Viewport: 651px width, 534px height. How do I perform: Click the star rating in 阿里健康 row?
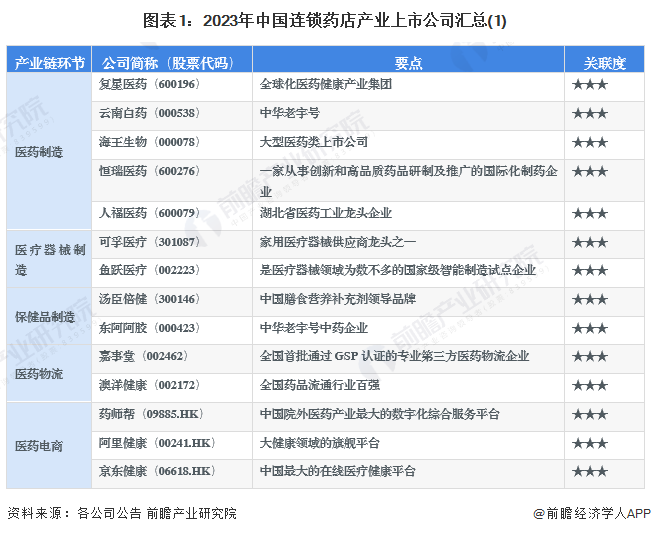590,444
